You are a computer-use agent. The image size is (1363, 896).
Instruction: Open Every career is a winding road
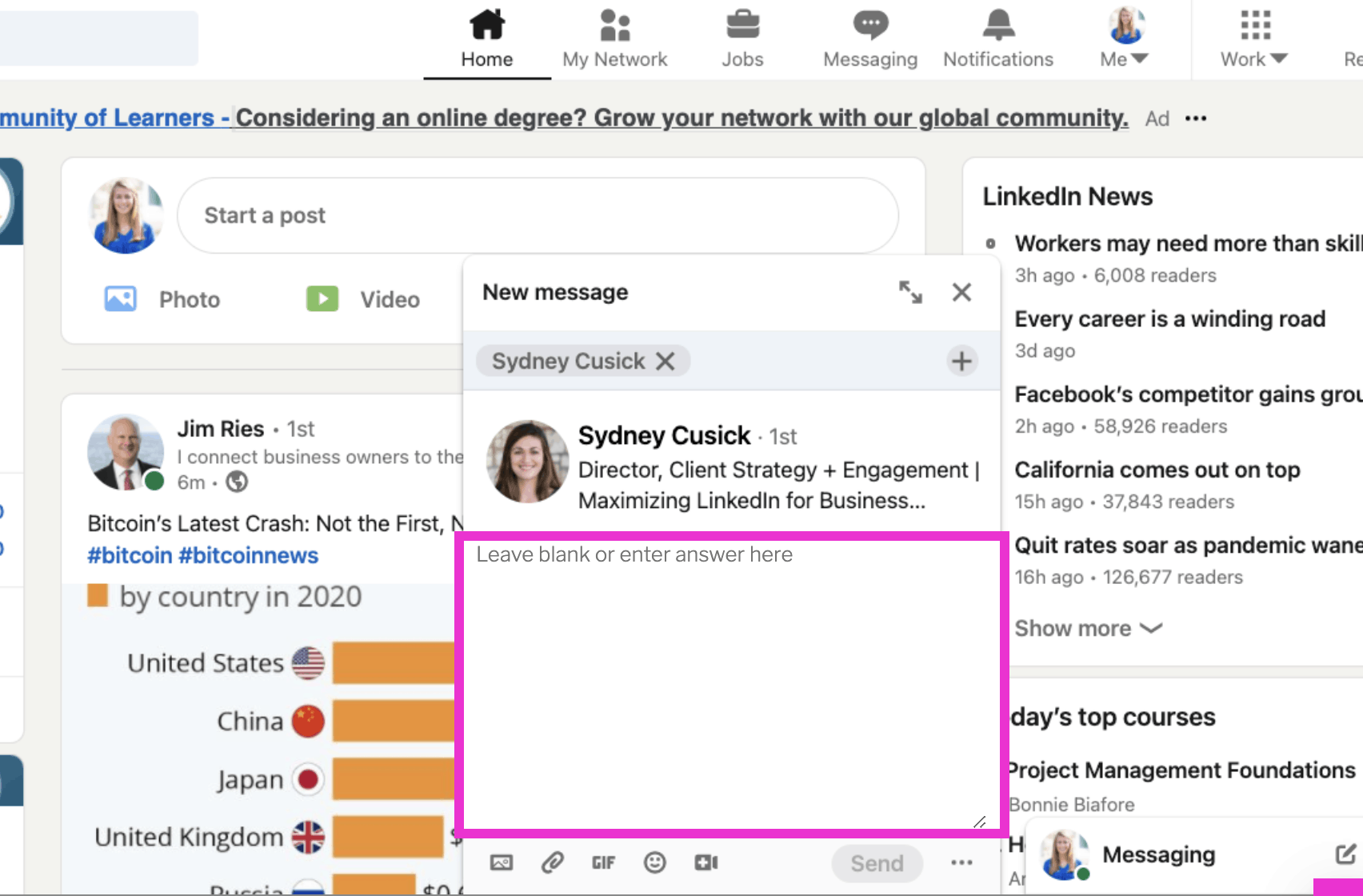point(1169,318)
